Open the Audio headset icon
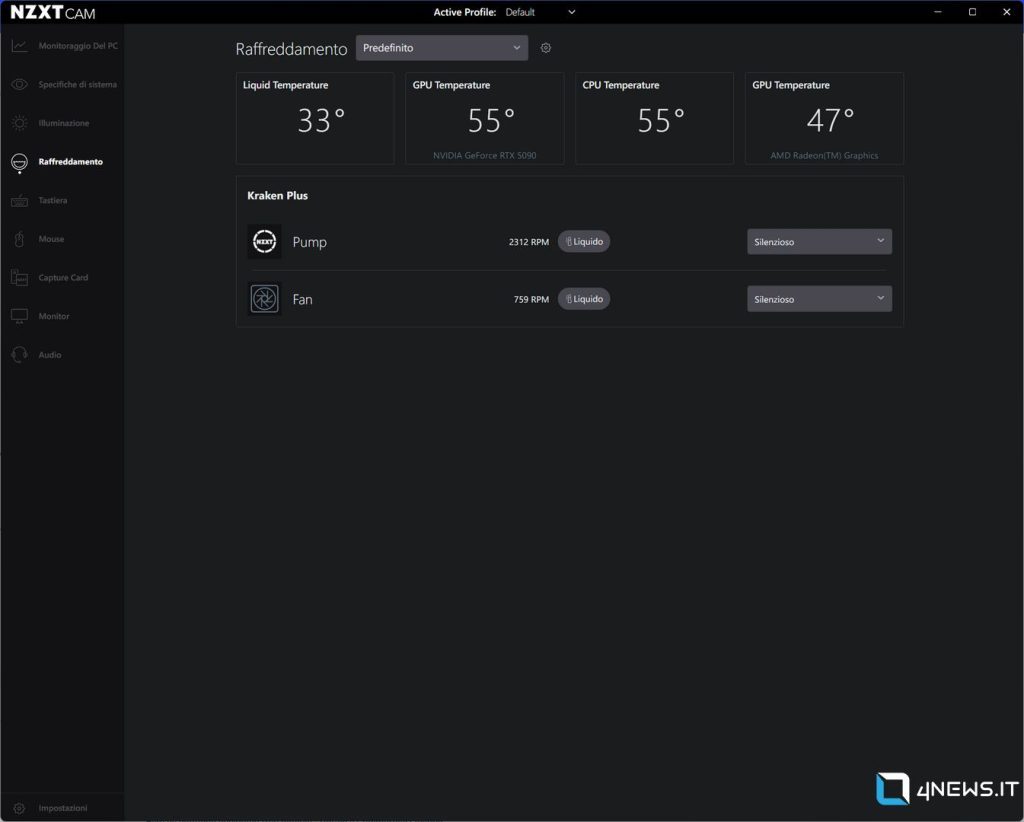 19,355
